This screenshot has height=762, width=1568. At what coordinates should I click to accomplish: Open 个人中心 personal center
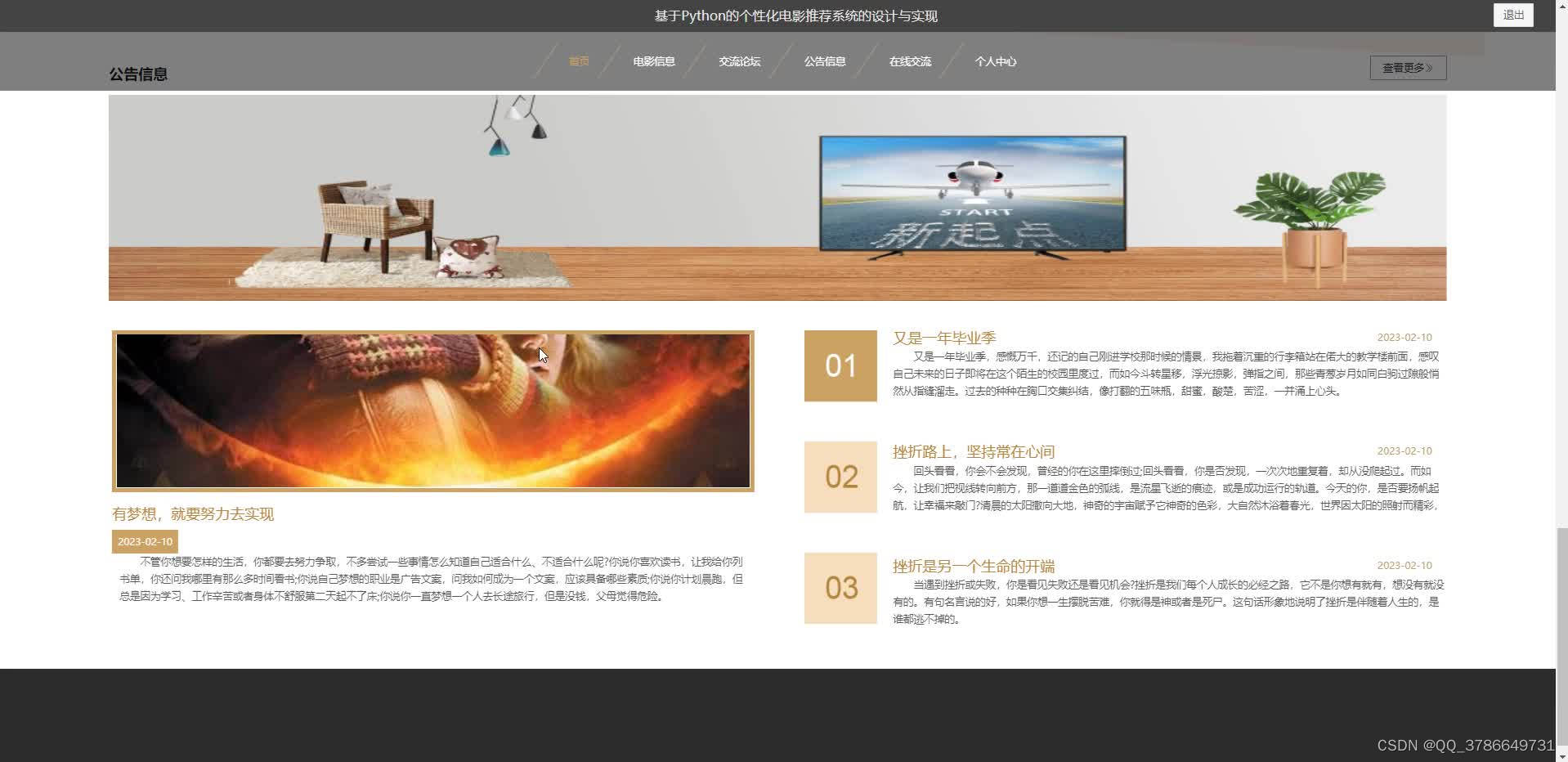[x=996, y=61]
